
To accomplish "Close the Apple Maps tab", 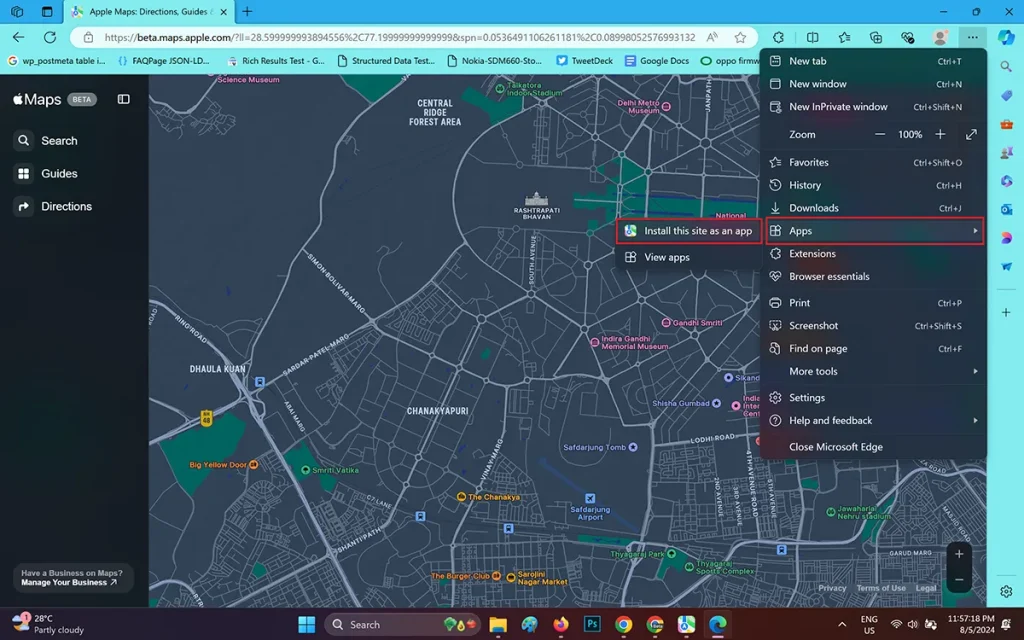I will (x=224, y=12).
